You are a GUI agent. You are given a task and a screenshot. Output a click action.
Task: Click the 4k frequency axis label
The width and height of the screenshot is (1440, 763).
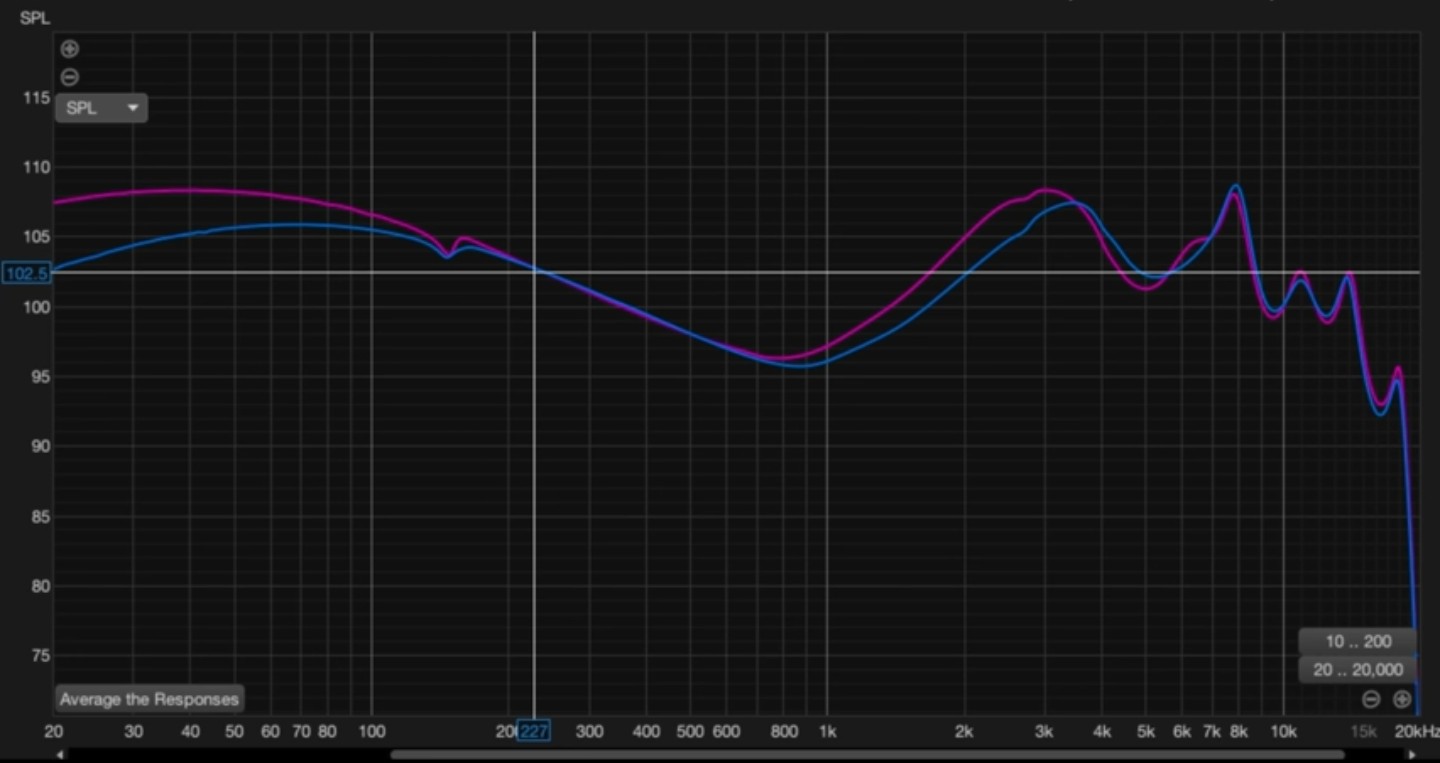1102,731
